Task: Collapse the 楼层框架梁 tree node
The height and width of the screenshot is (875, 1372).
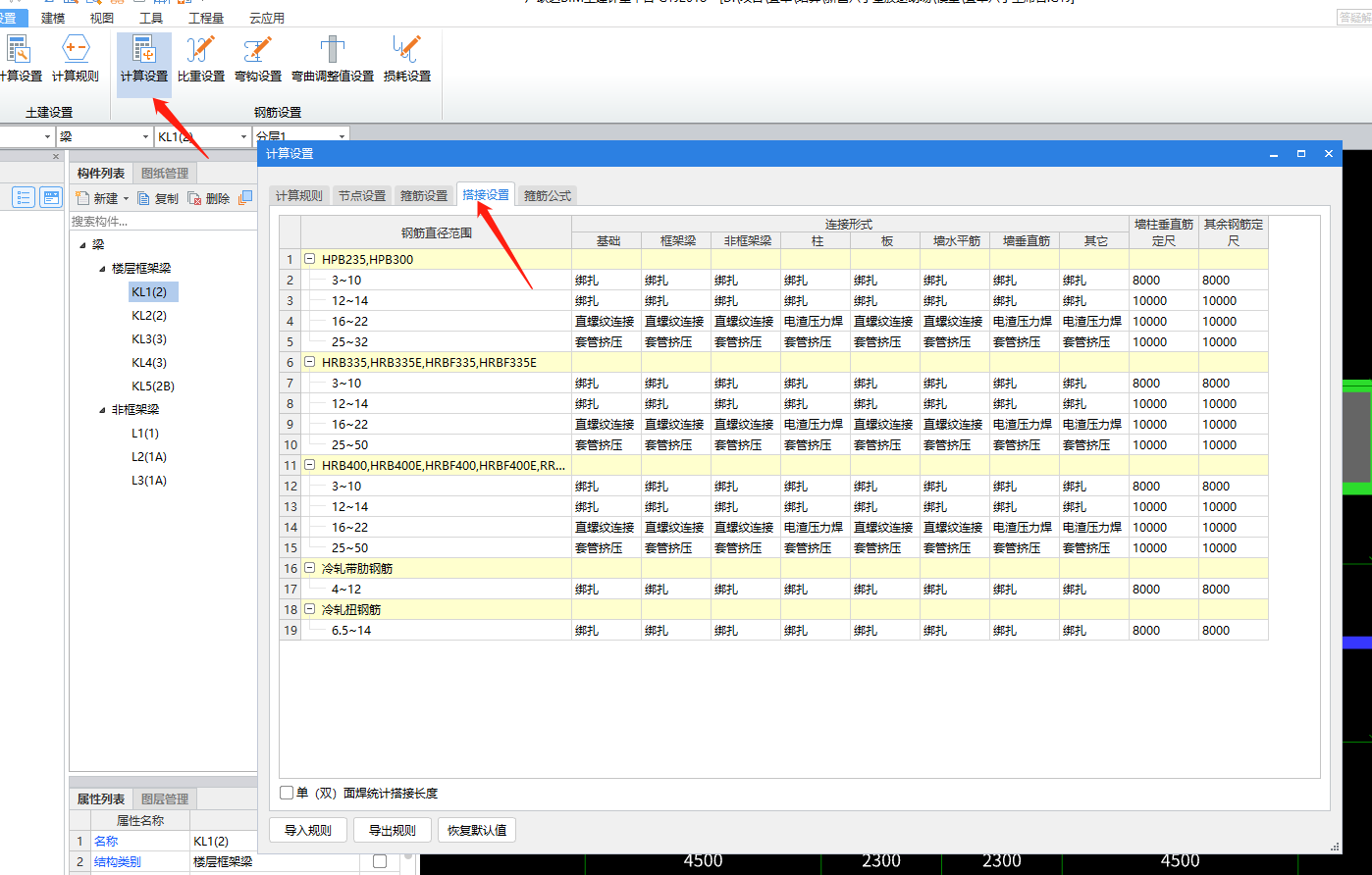Action: click(102, 269)
